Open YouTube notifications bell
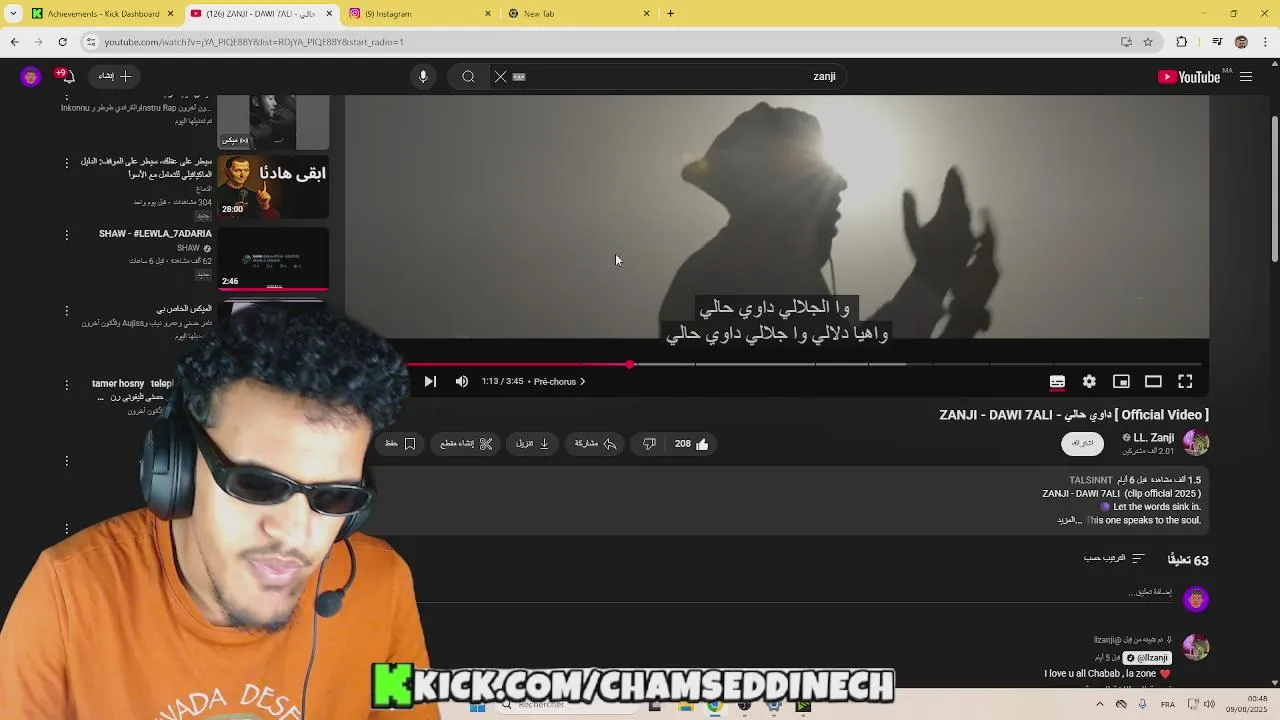This screenshot has height=720, width=1280. pos(67,76)
